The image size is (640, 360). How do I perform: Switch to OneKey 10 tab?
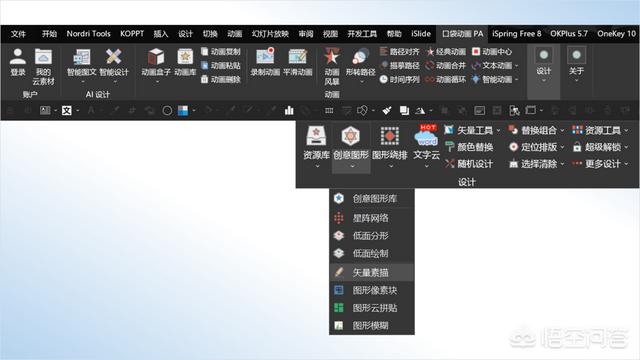616,33
